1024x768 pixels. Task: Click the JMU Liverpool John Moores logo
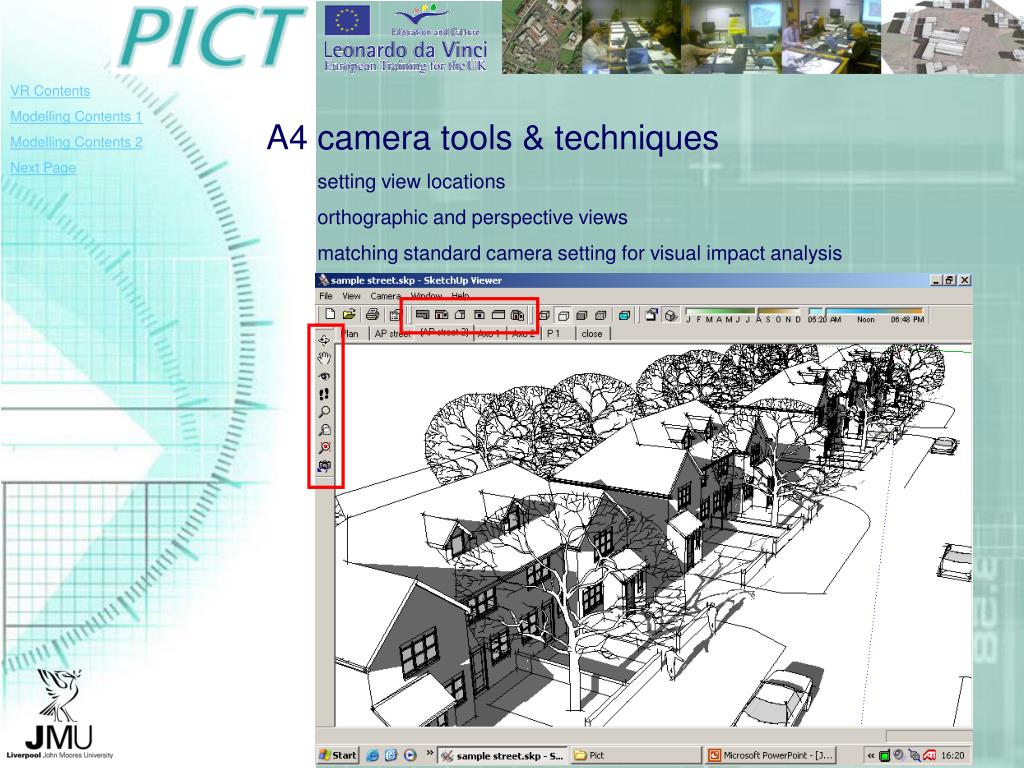(60, 713)
